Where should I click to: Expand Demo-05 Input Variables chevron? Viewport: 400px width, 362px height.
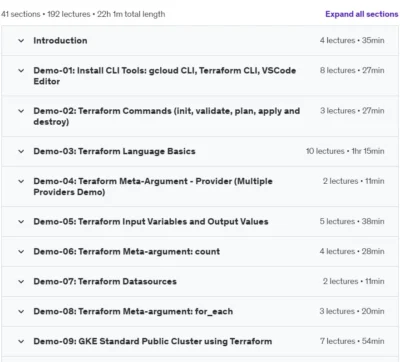(x=21, y=222)
